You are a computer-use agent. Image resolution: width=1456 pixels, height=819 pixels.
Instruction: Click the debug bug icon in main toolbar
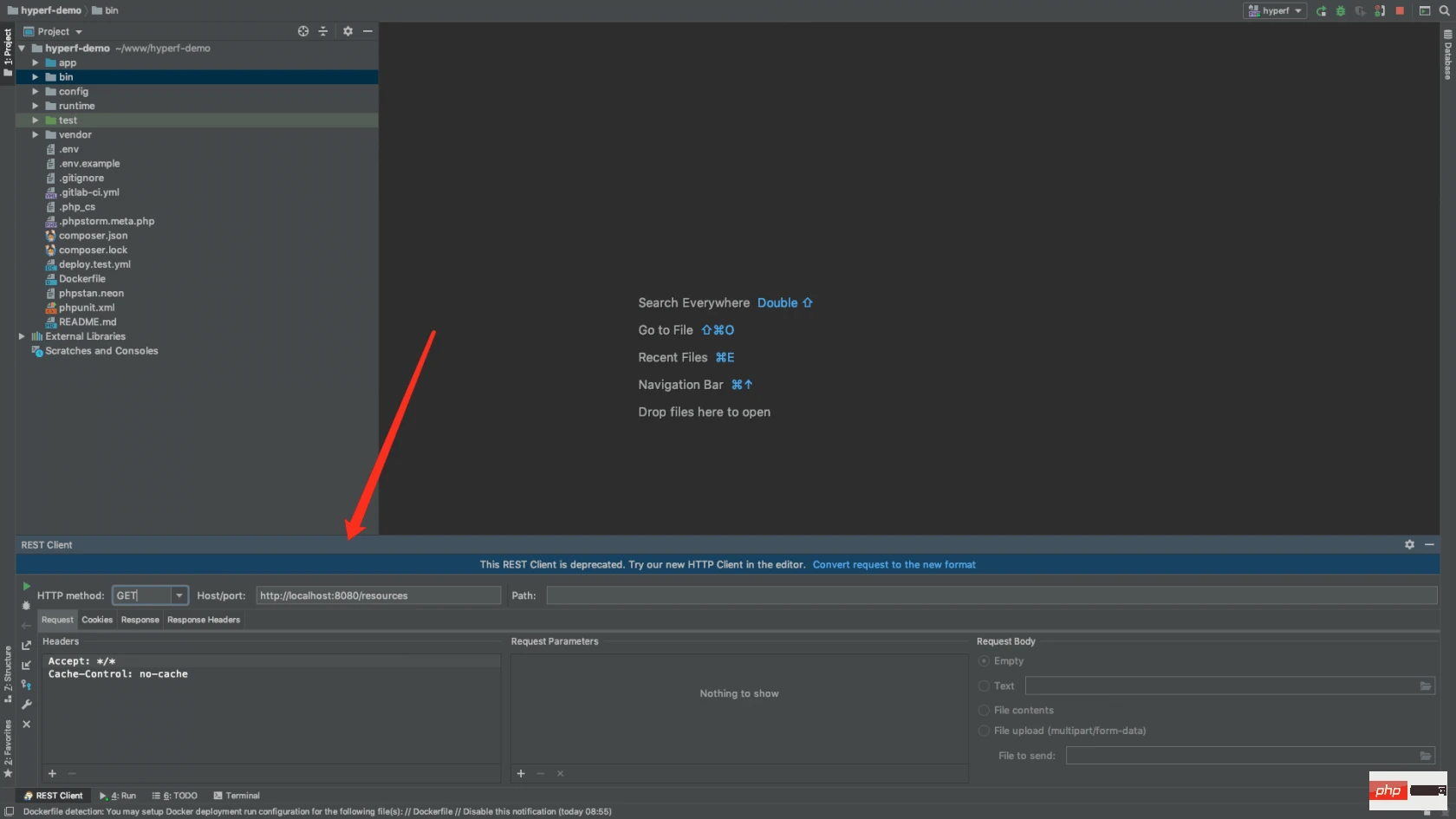[x=1341, y=11]
